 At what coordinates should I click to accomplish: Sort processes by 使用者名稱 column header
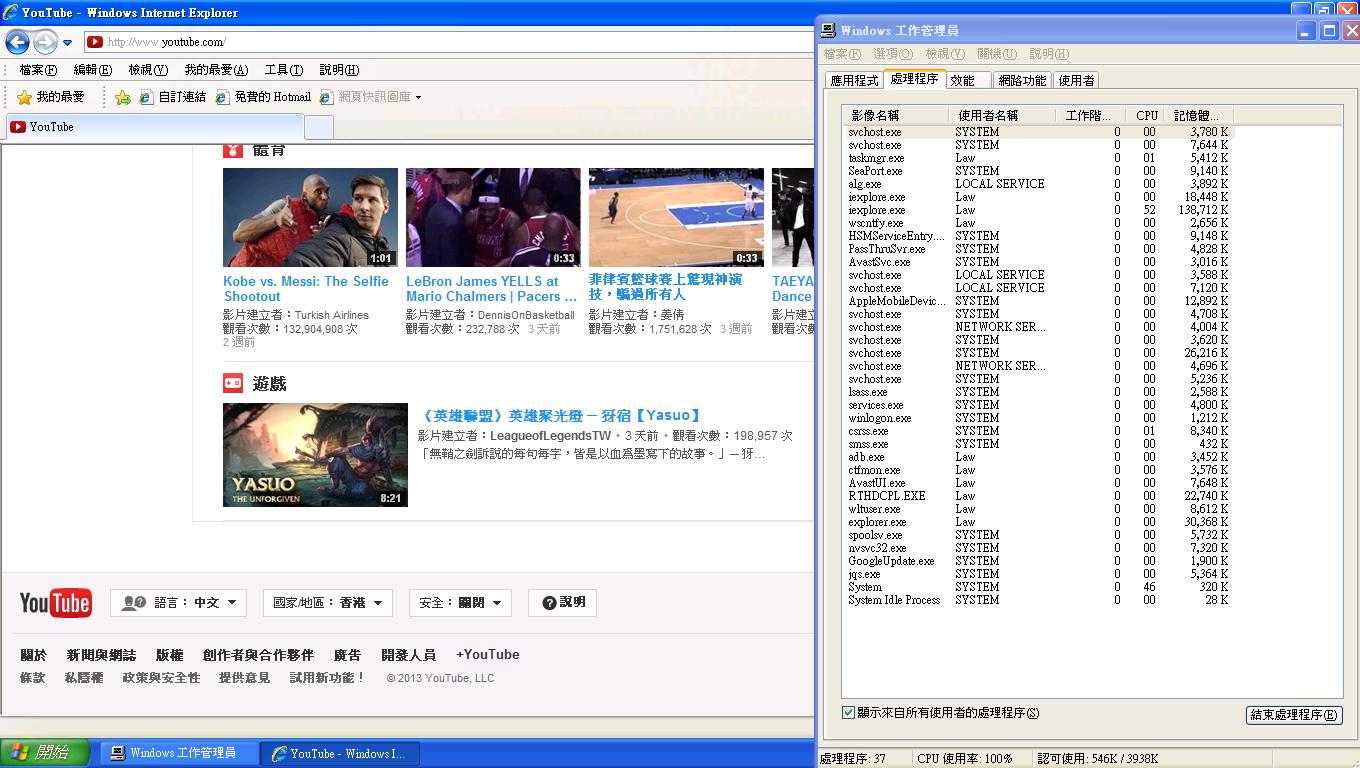click(x=1002, y=116)
